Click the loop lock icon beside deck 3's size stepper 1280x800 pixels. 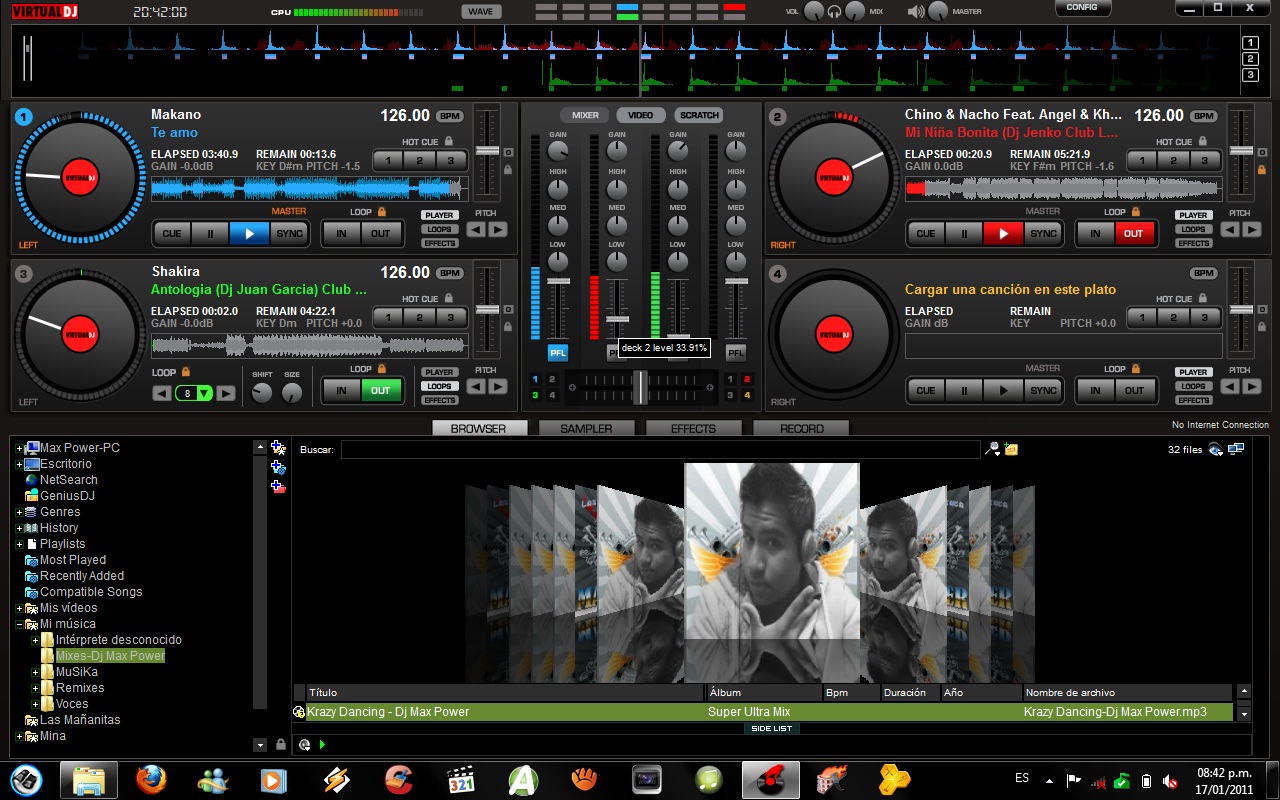pyautogui.click(x=186, y=372)
